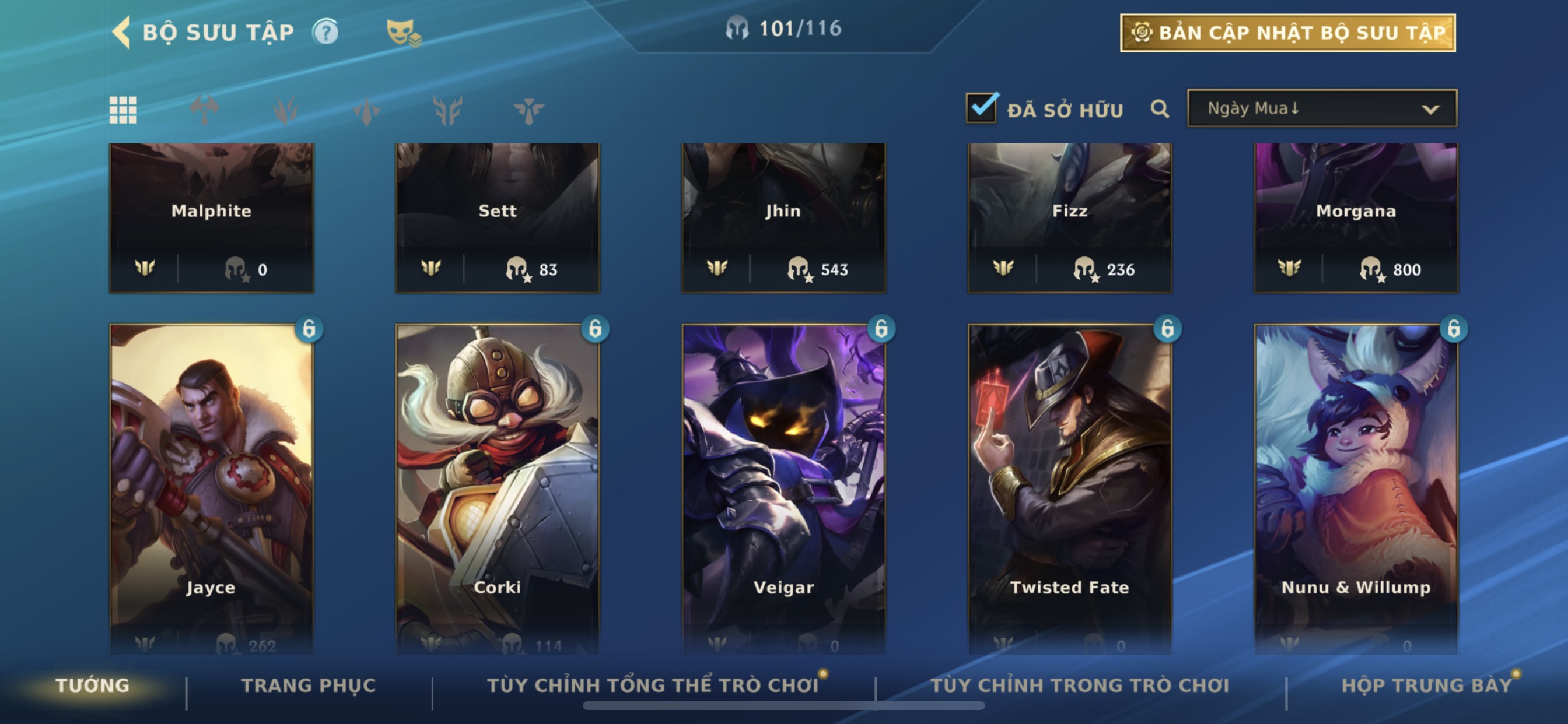The image size is (1568, 724).
Task: Uncheck the ĐÃ SỞ HỮU checkbox
Action: coord(982,108)
